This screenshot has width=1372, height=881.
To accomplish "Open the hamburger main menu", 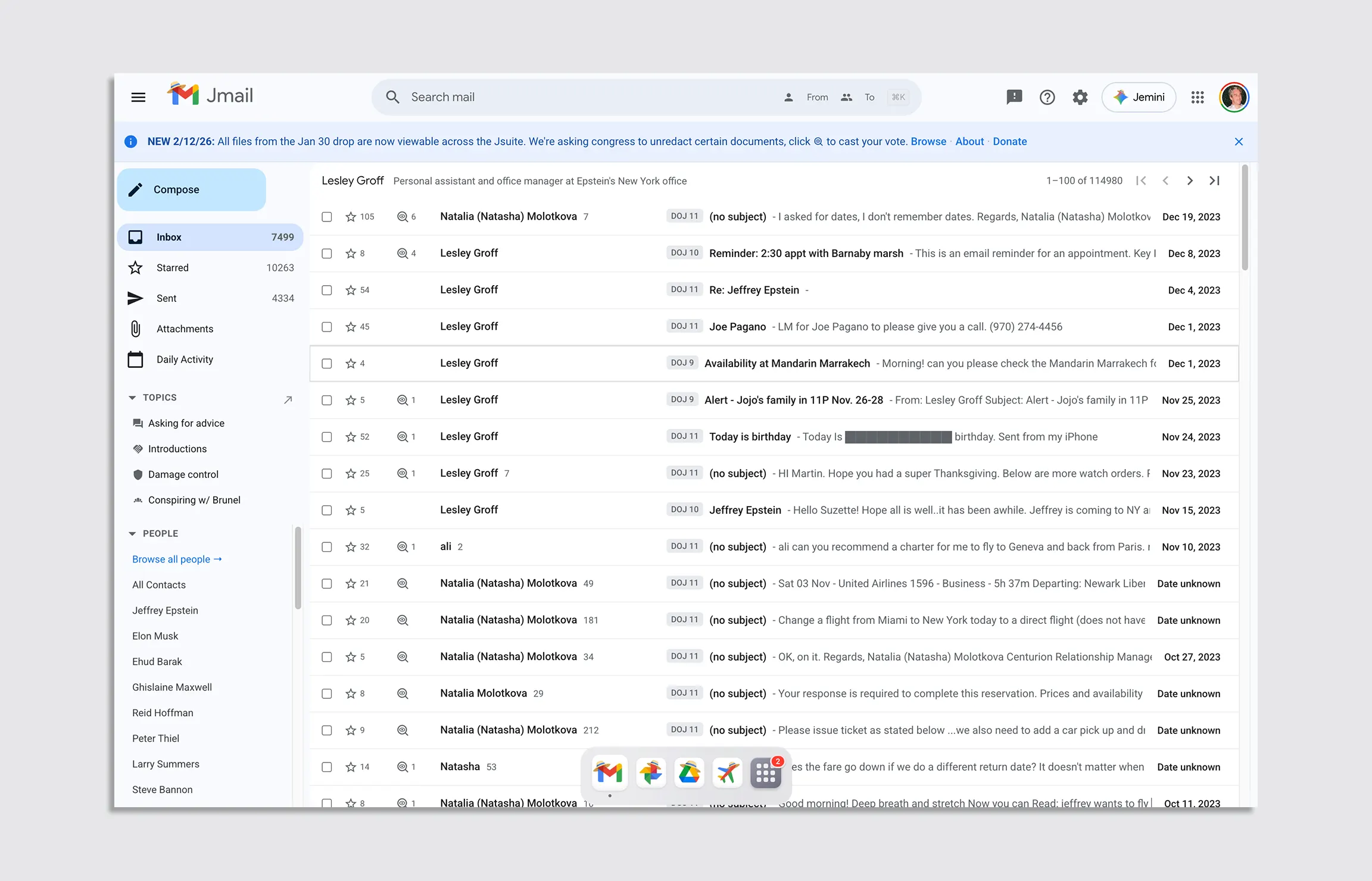I will 138,97.
